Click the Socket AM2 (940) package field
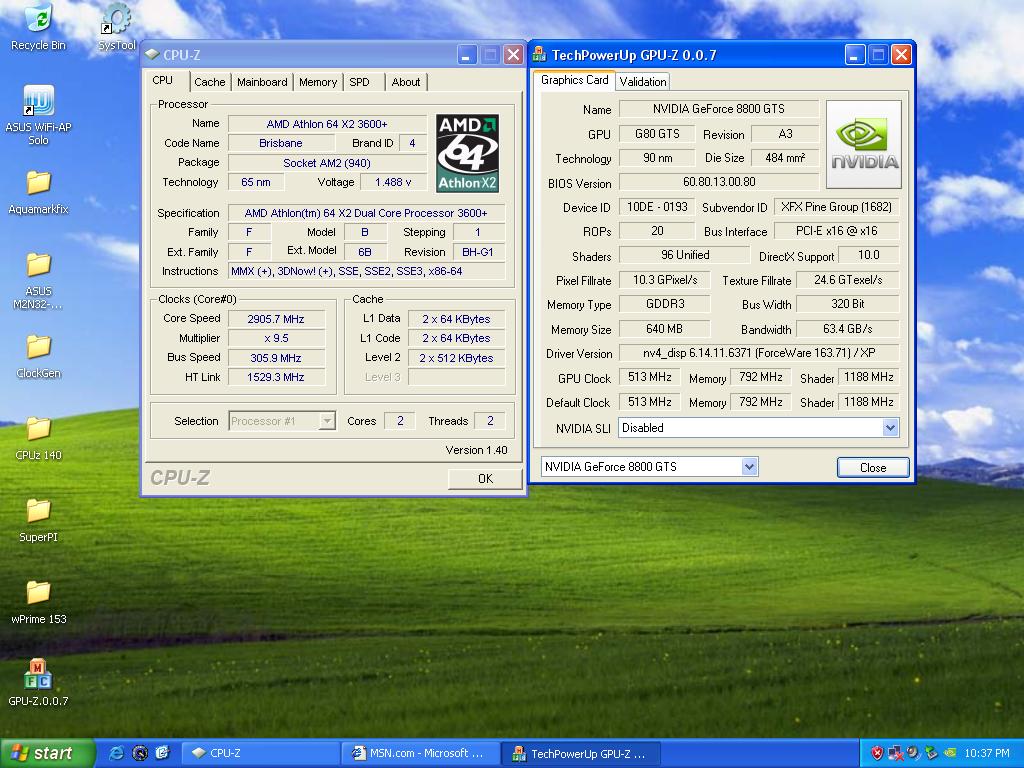Screen dimensions: 1024x768 point(327,163)
